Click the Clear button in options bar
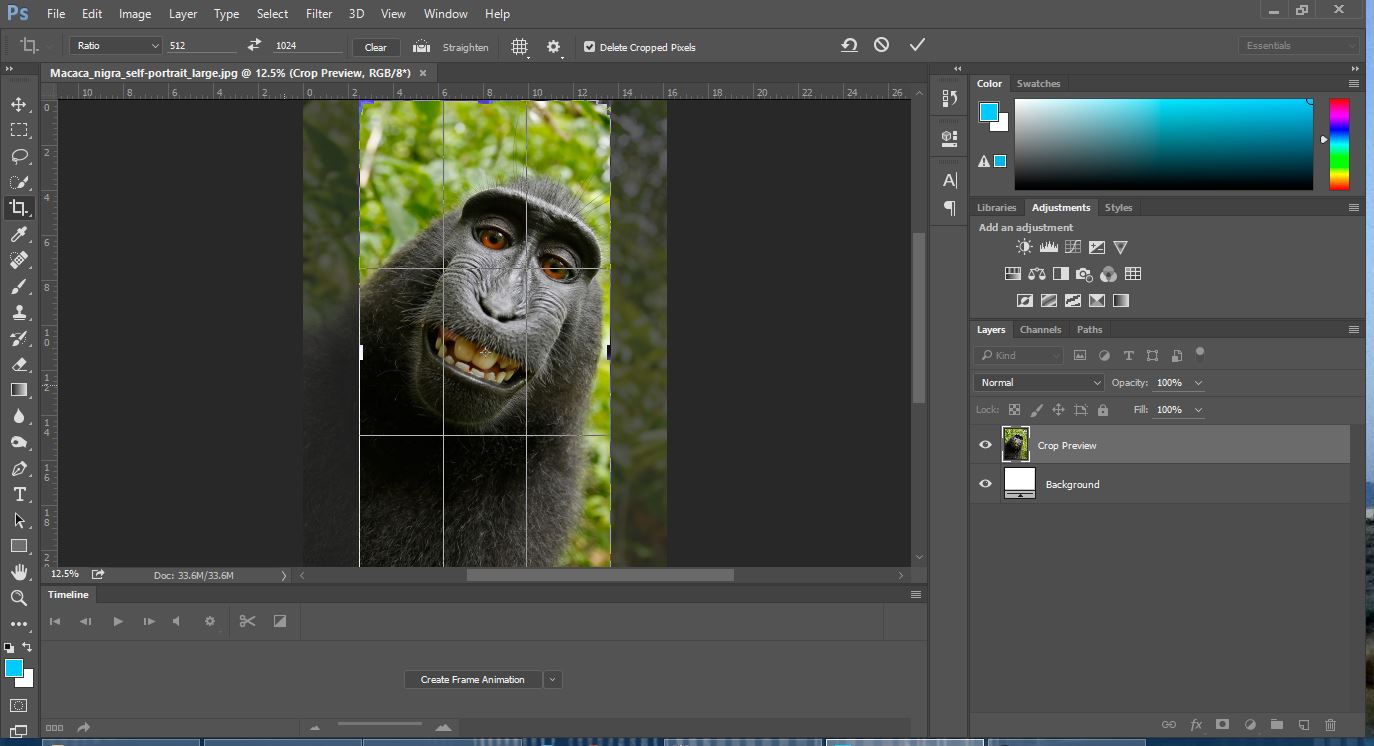This screenshot has height=746, width=1374. [x=376, y=47]
